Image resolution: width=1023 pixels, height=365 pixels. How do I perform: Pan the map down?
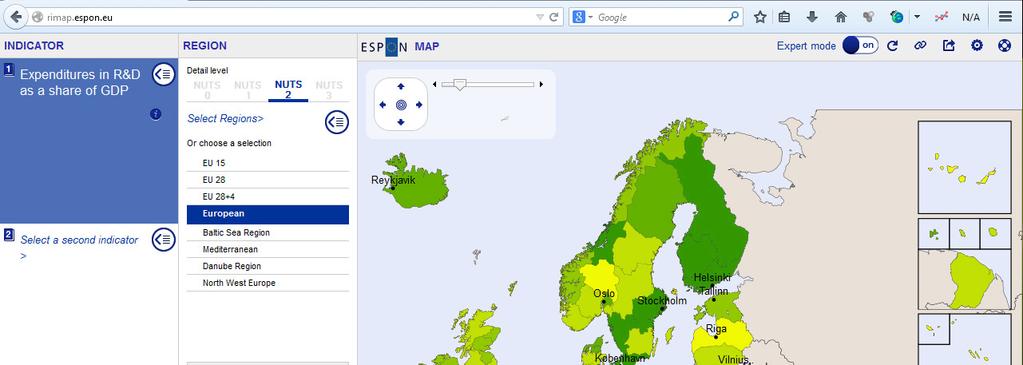(x=401, y=122)
